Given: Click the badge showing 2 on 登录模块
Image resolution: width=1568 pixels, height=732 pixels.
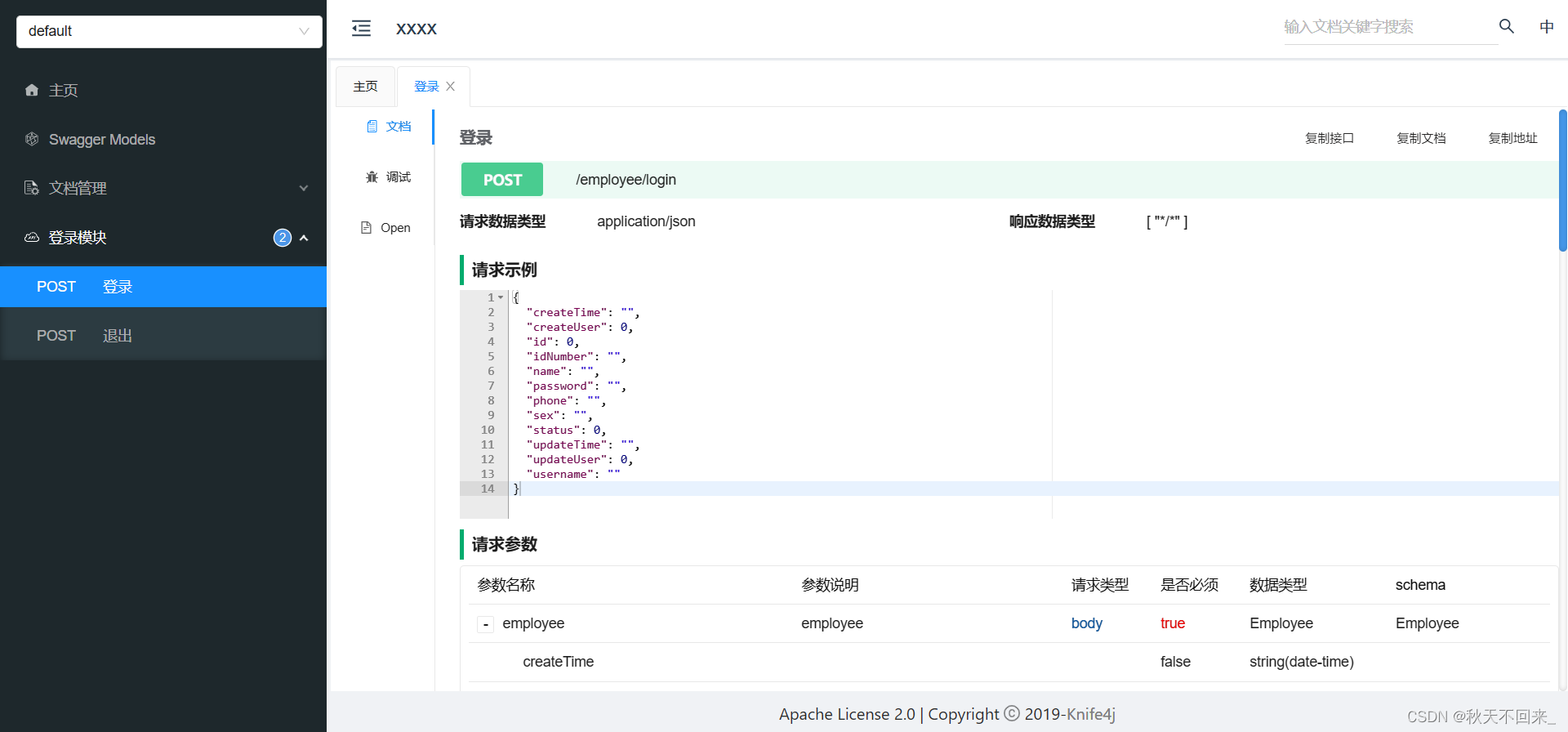Looking at the screenshot, I should 282,238.
